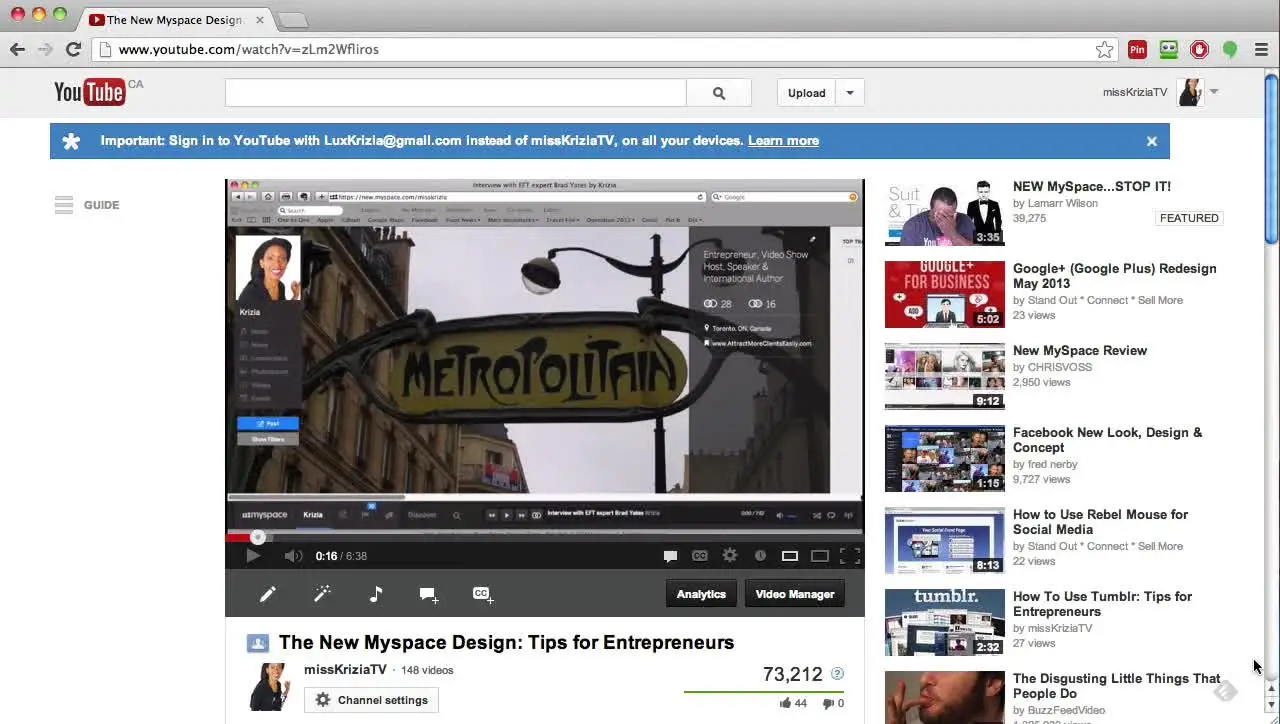1280x724 pixels.
Task: Open player settings gear
Action: click(730, 556)
